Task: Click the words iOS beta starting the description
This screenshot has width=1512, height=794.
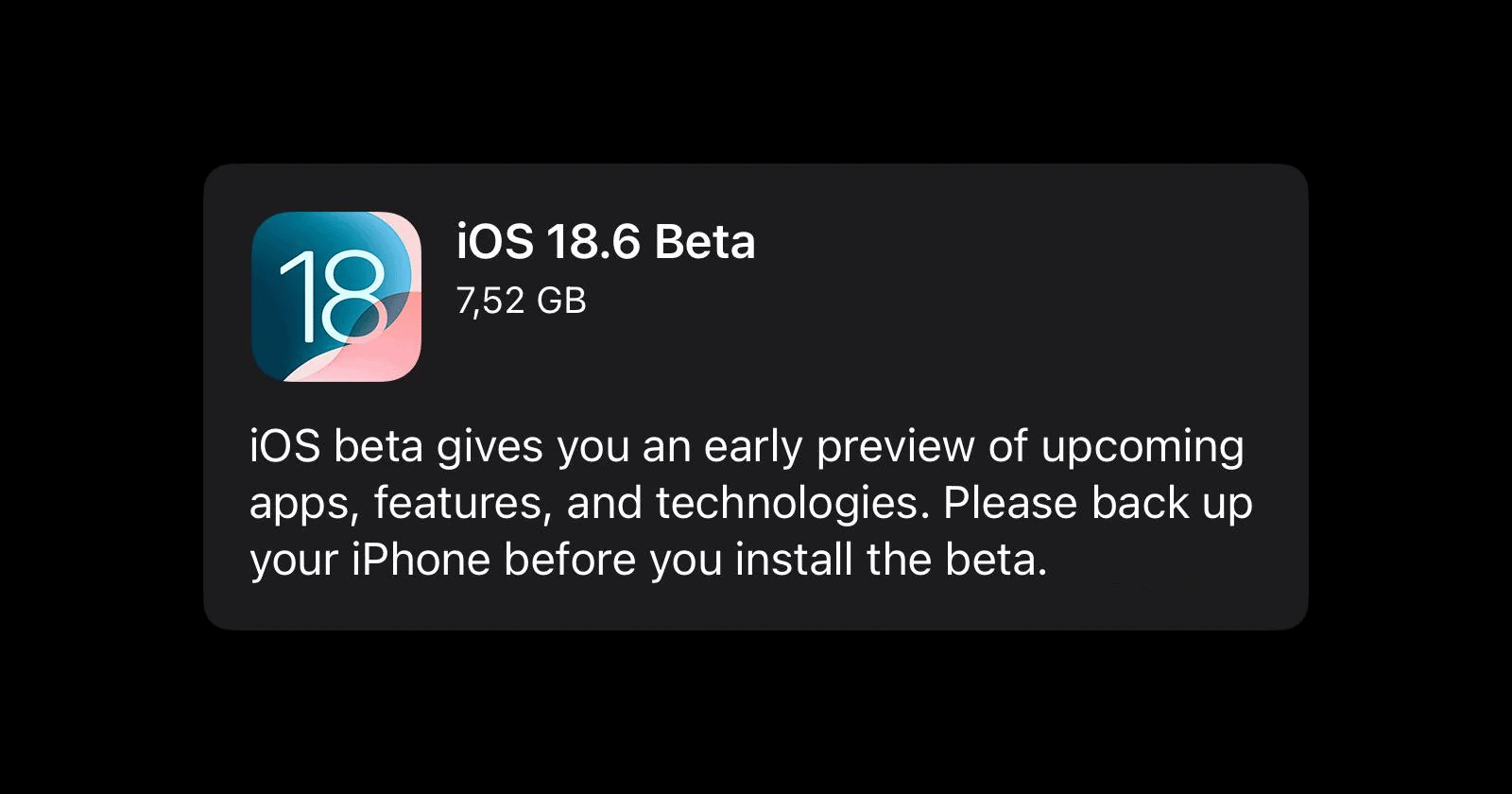Action: [x=335, y=447]
